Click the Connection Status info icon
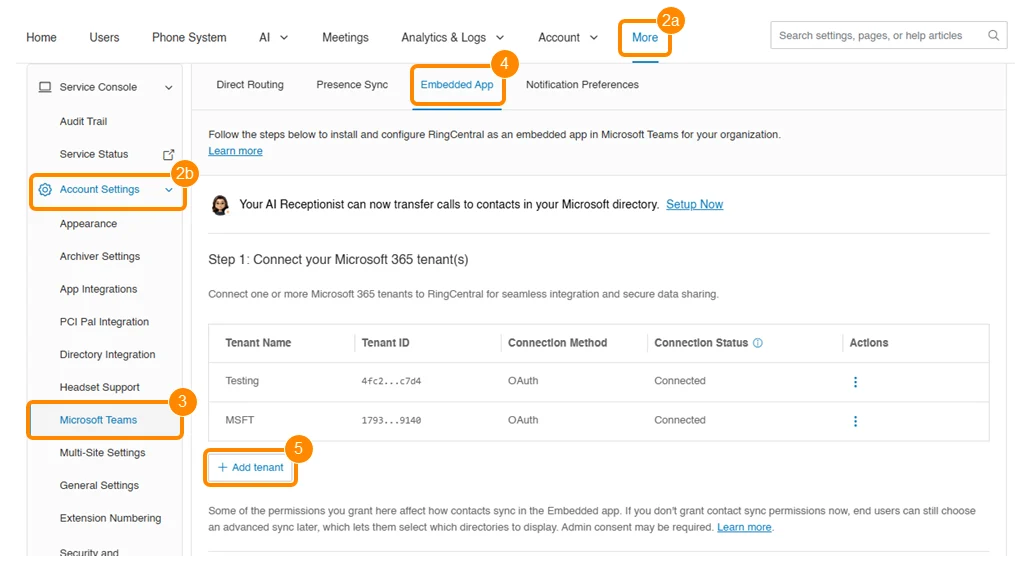Image resolution: width=1034 pixels, height=572 pixels. click(x=758, y=343)
